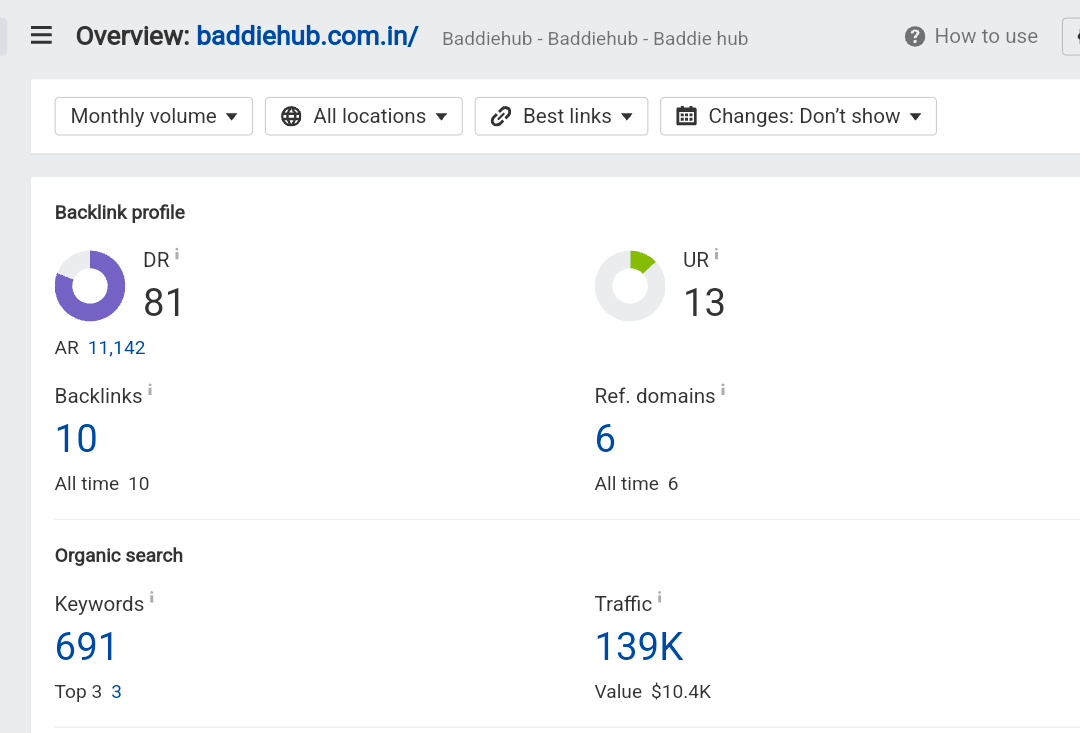This screenshot has width=1080, height=733.
Task: Open the hamburger menu icon
Action: tap(41, 35)
